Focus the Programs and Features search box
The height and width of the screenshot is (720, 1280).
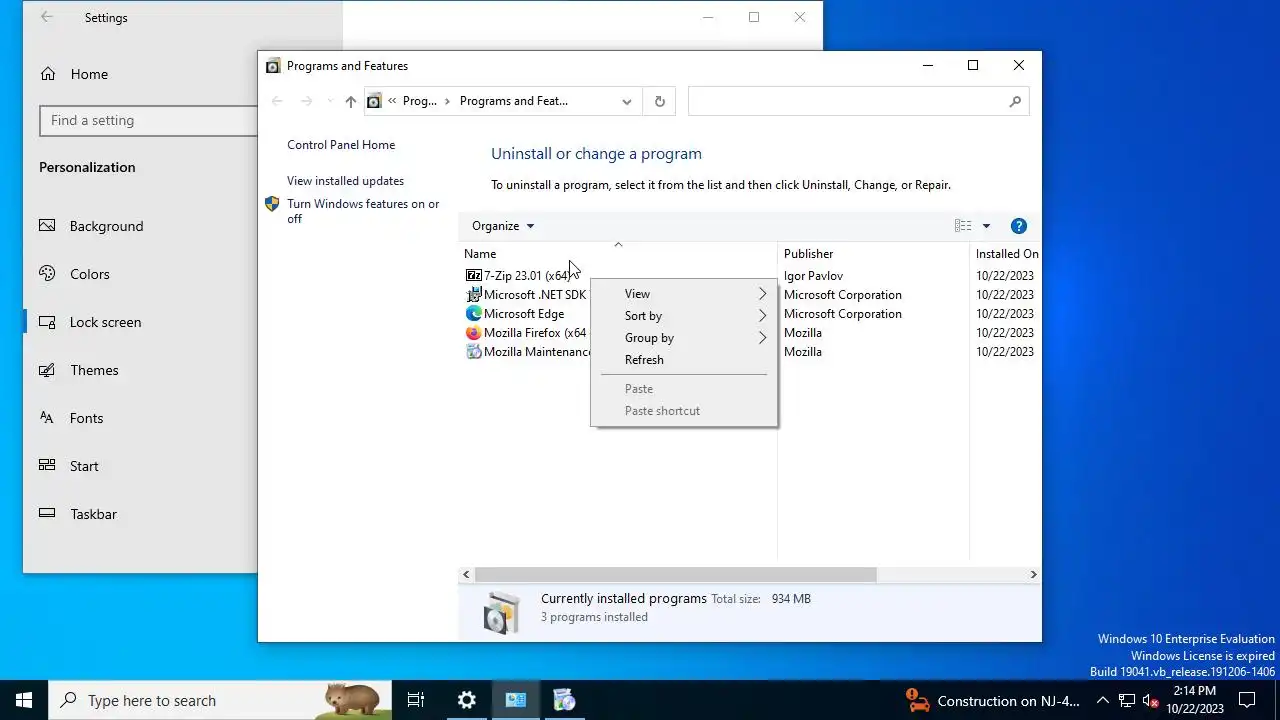pos(858,101)
